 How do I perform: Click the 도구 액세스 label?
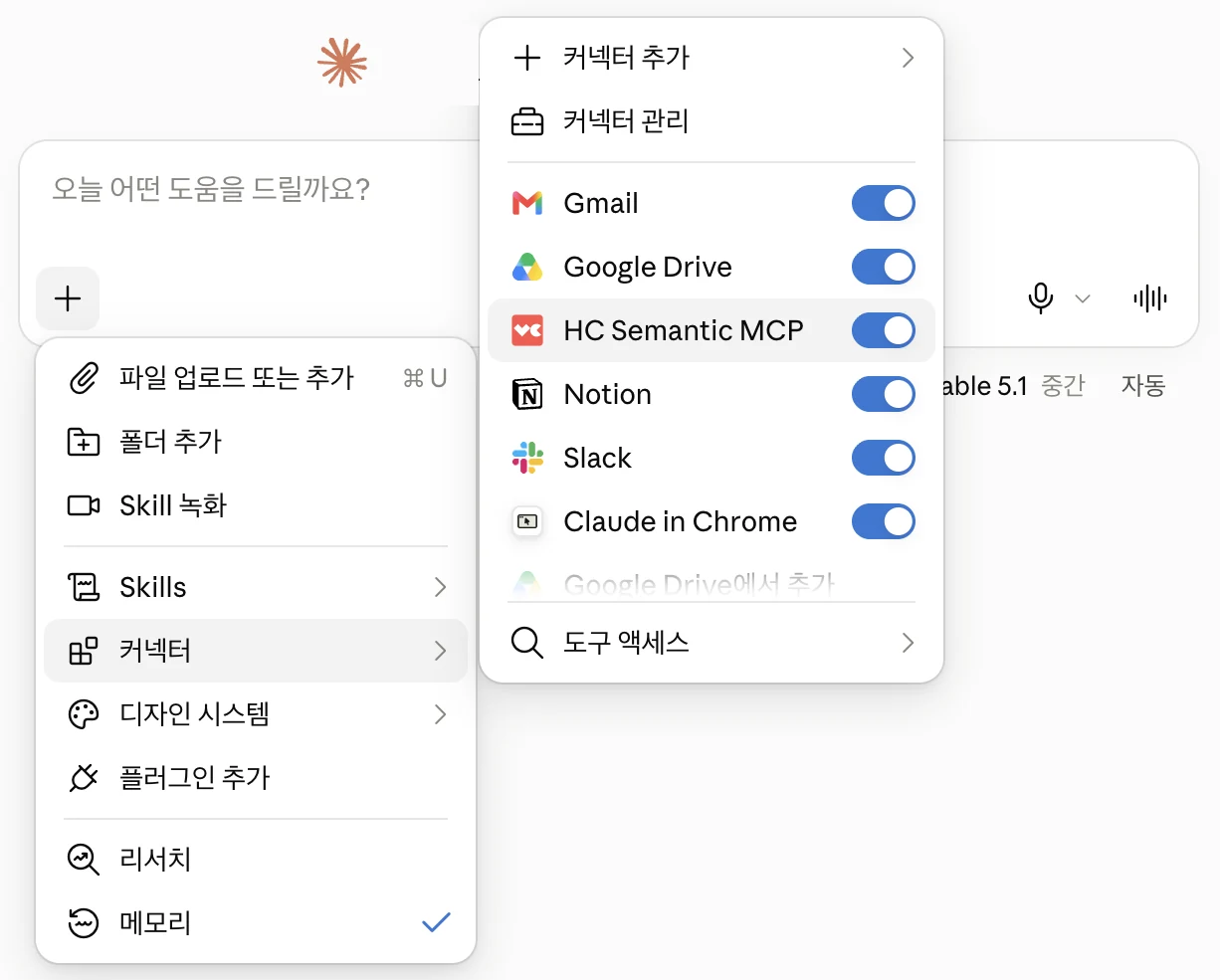626,643
